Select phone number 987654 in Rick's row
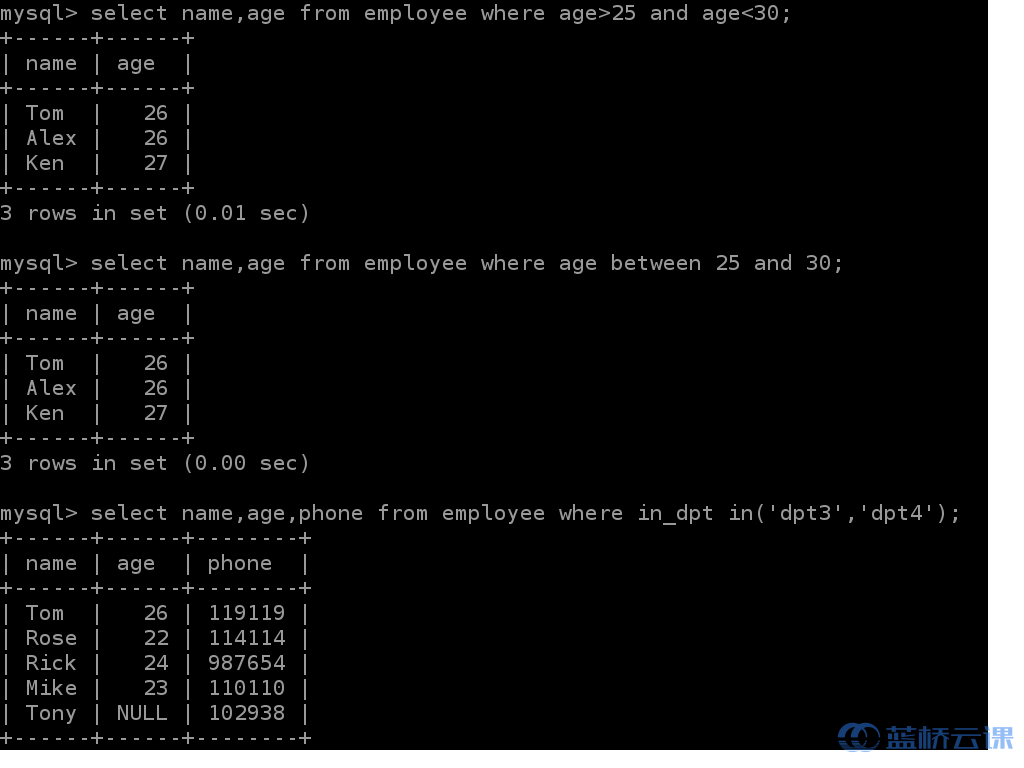Image resolution: width=1024 pixels, height=768 pixels. (246, 663)
